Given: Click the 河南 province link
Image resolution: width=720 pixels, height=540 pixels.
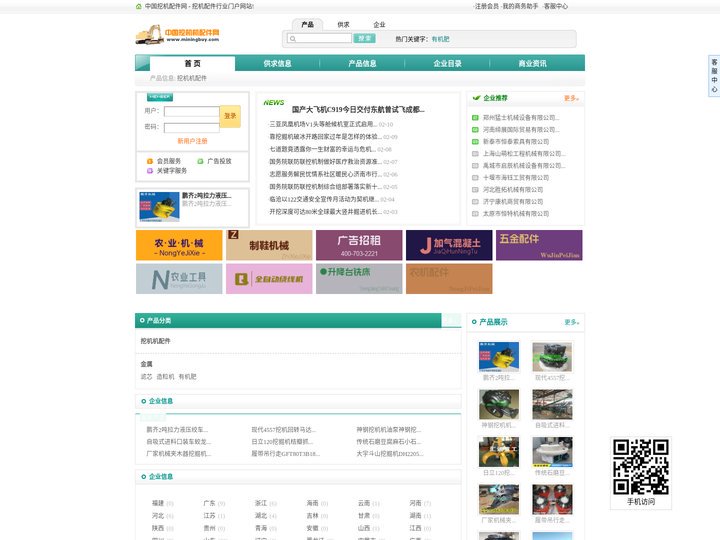Looking at the screenshot, I should pyautogui.click(x=416, y=503).
